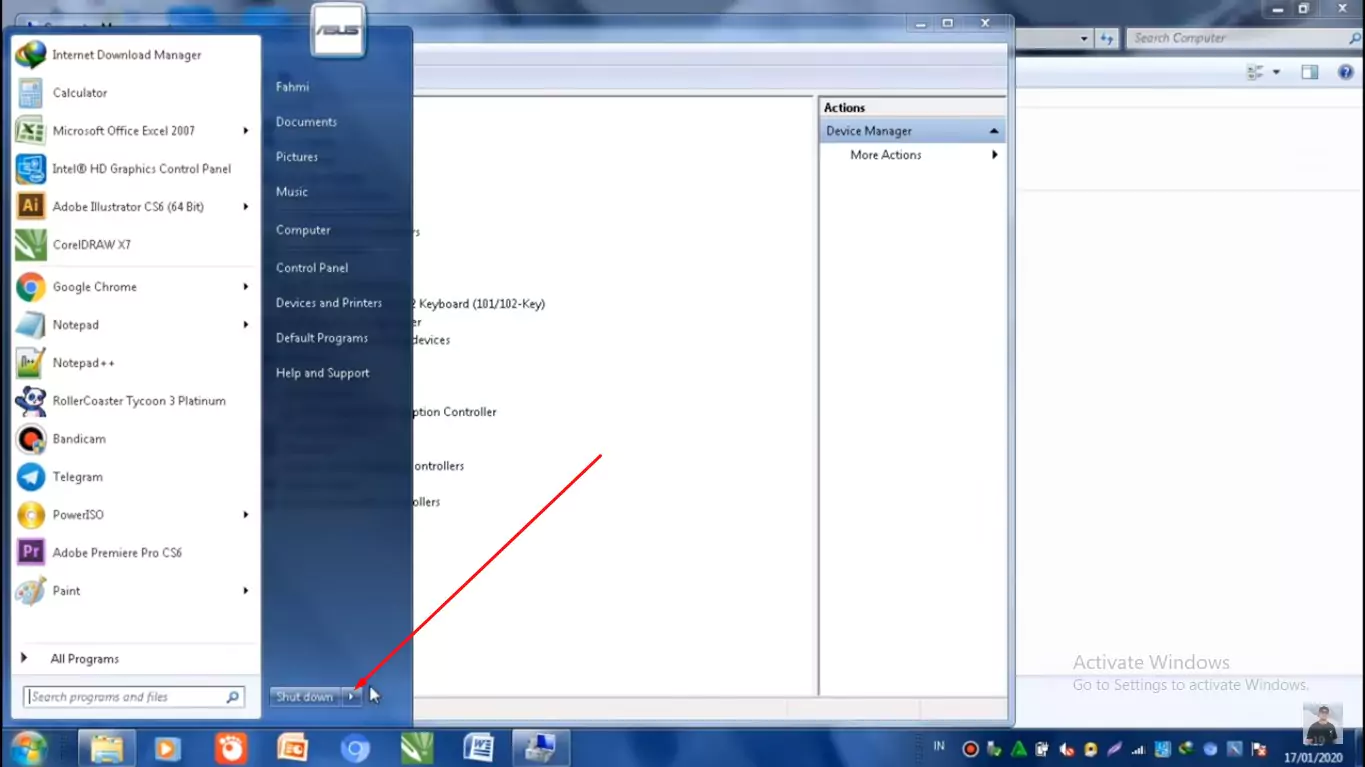Open the Explorer address bar dropdown arrow
Image resolution: width=1365 pixels, height=767 pixels.
click(1084, 39)
